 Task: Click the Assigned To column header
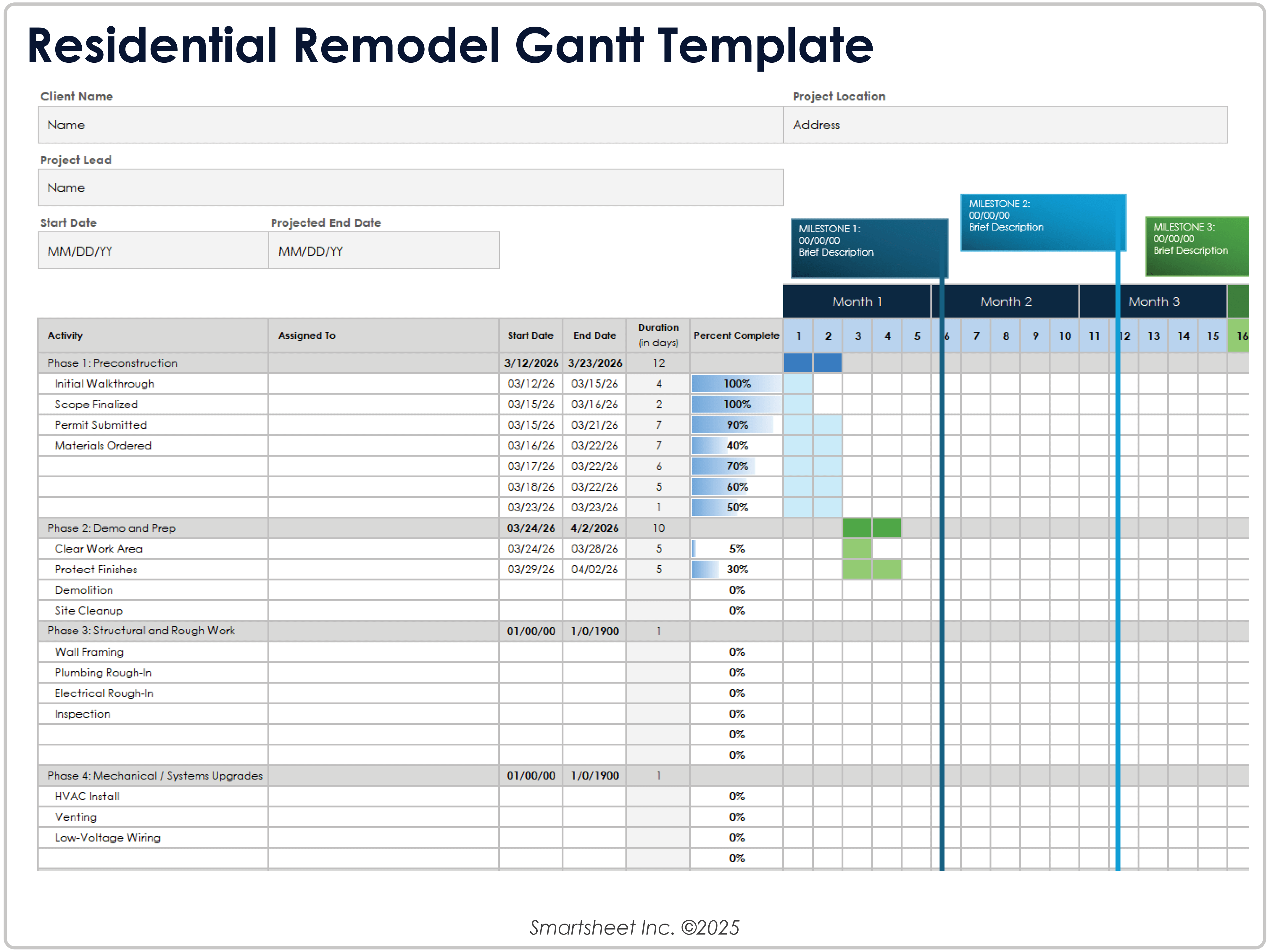(383, 335)
